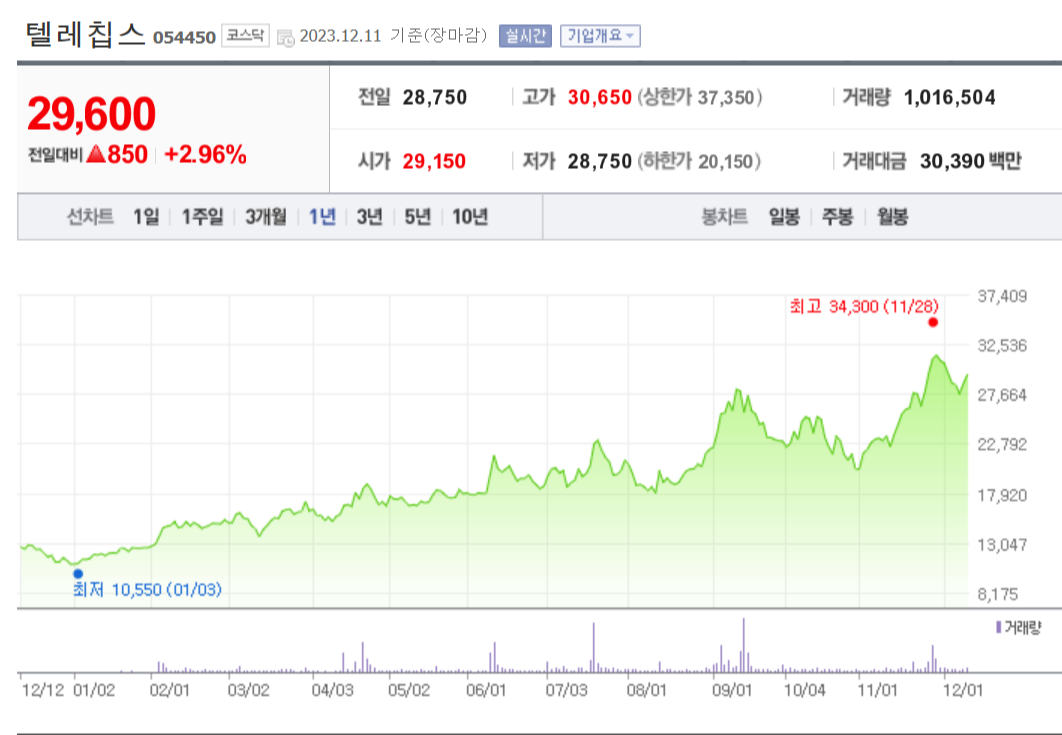The height and width of the screenshot is (735, 1062).
Task: Click the red 최고 34,300 marker dot
Action: [933, 322]
